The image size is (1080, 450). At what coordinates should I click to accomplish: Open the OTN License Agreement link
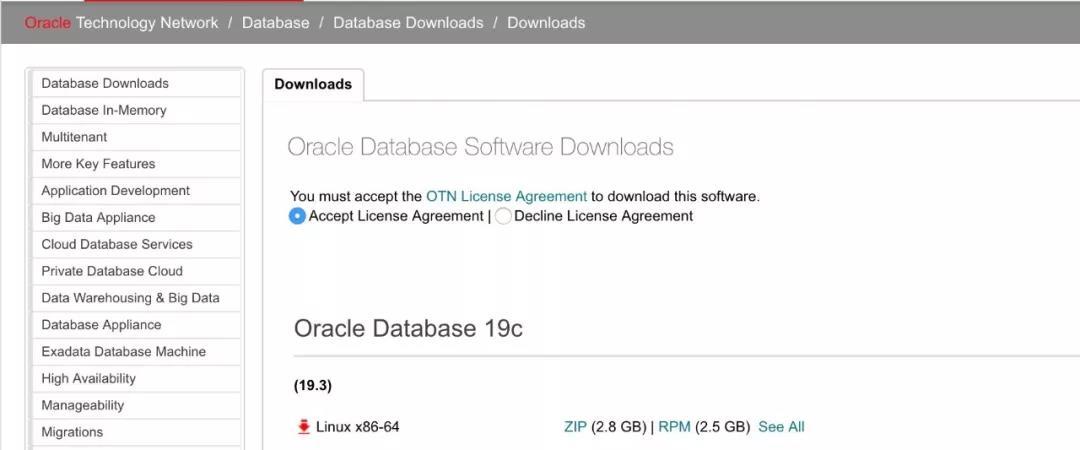(506, 196)
